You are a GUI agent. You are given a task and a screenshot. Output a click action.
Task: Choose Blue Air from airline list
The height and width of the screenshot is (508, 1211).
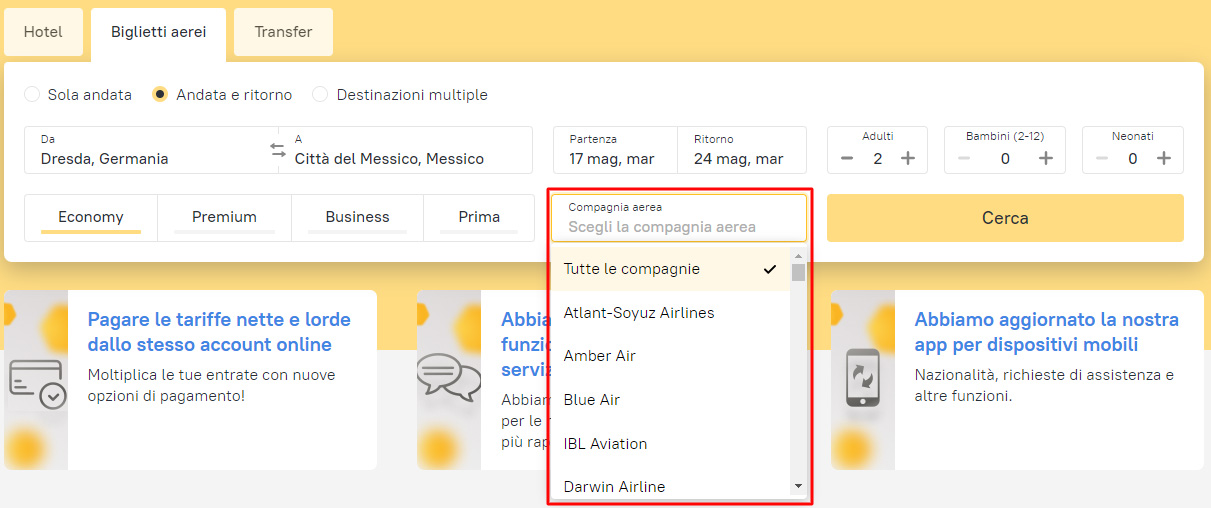click(592, 400)
